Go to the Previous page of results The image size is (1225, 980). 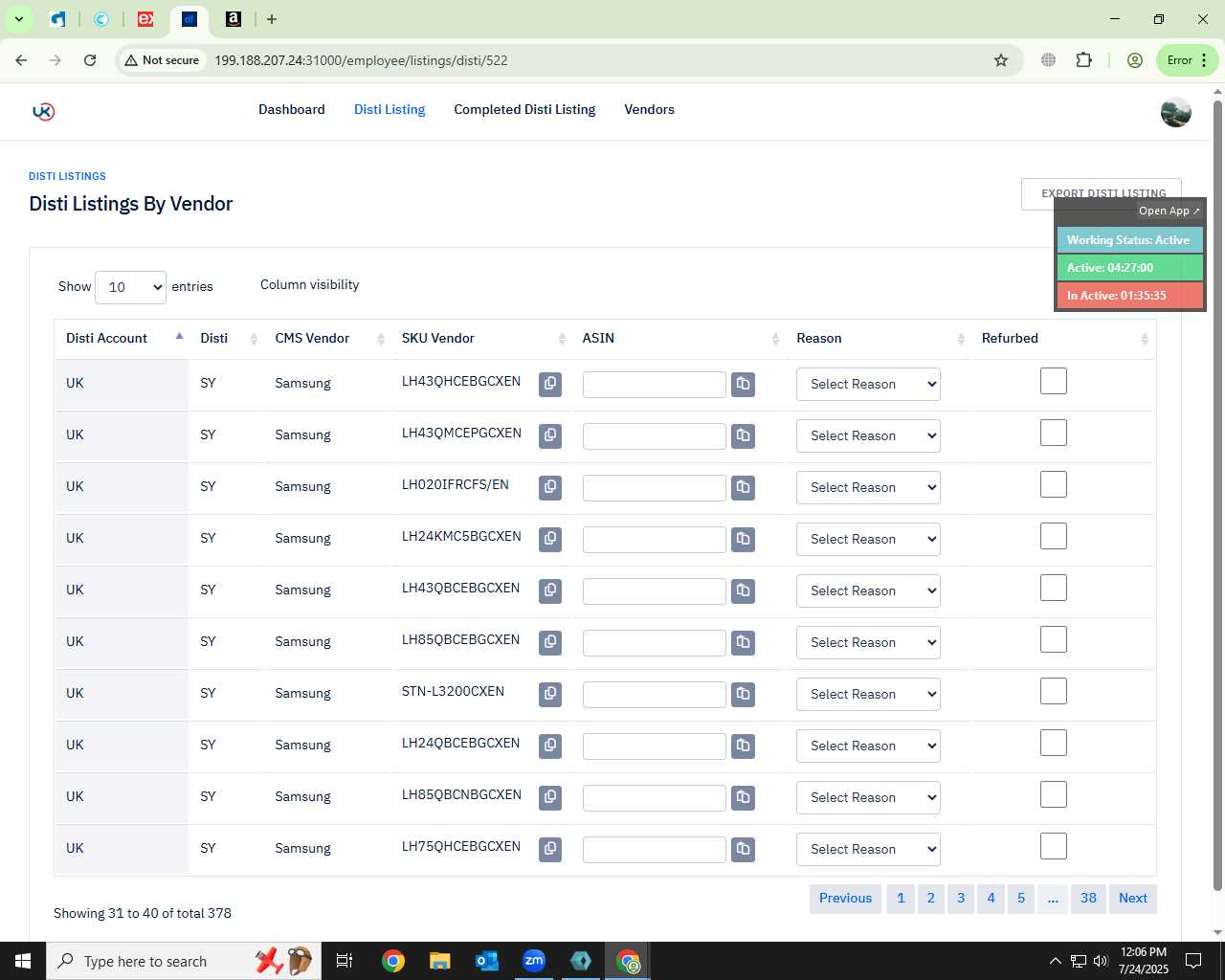(x=845, y=898)
